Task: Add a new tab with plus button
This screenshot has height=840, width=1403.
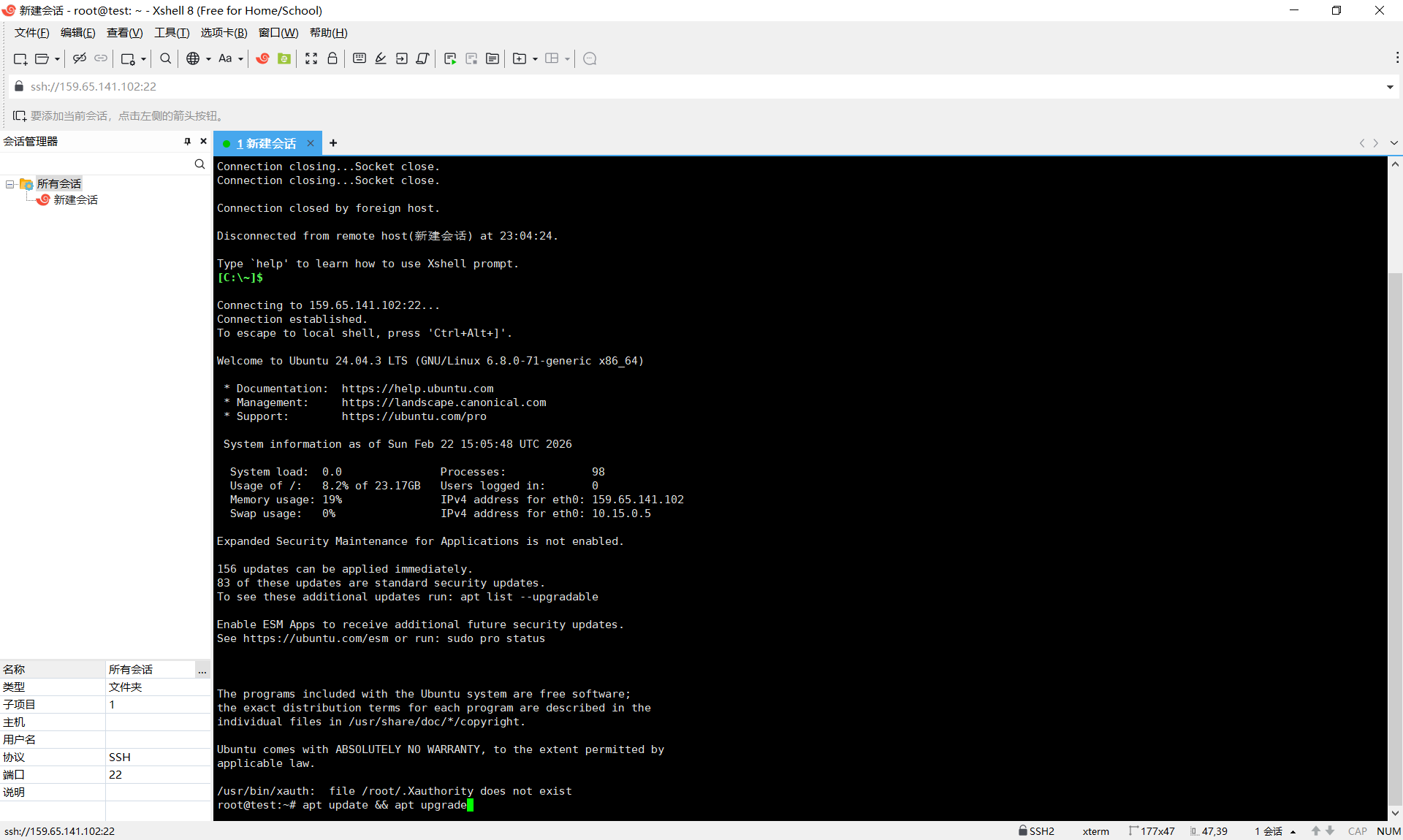Action: coord(333,143)
